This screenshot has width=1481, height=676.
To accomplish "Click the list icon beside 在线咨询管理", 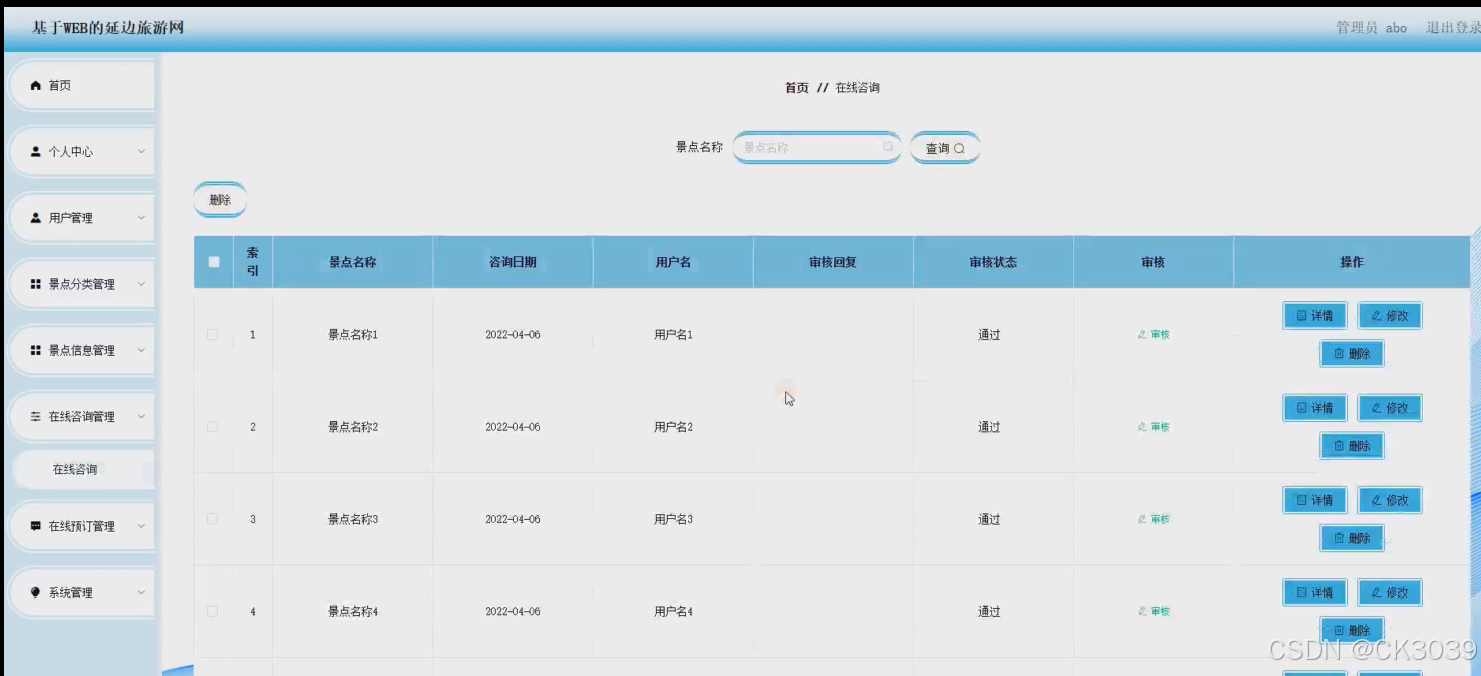I will pos(36,416).
